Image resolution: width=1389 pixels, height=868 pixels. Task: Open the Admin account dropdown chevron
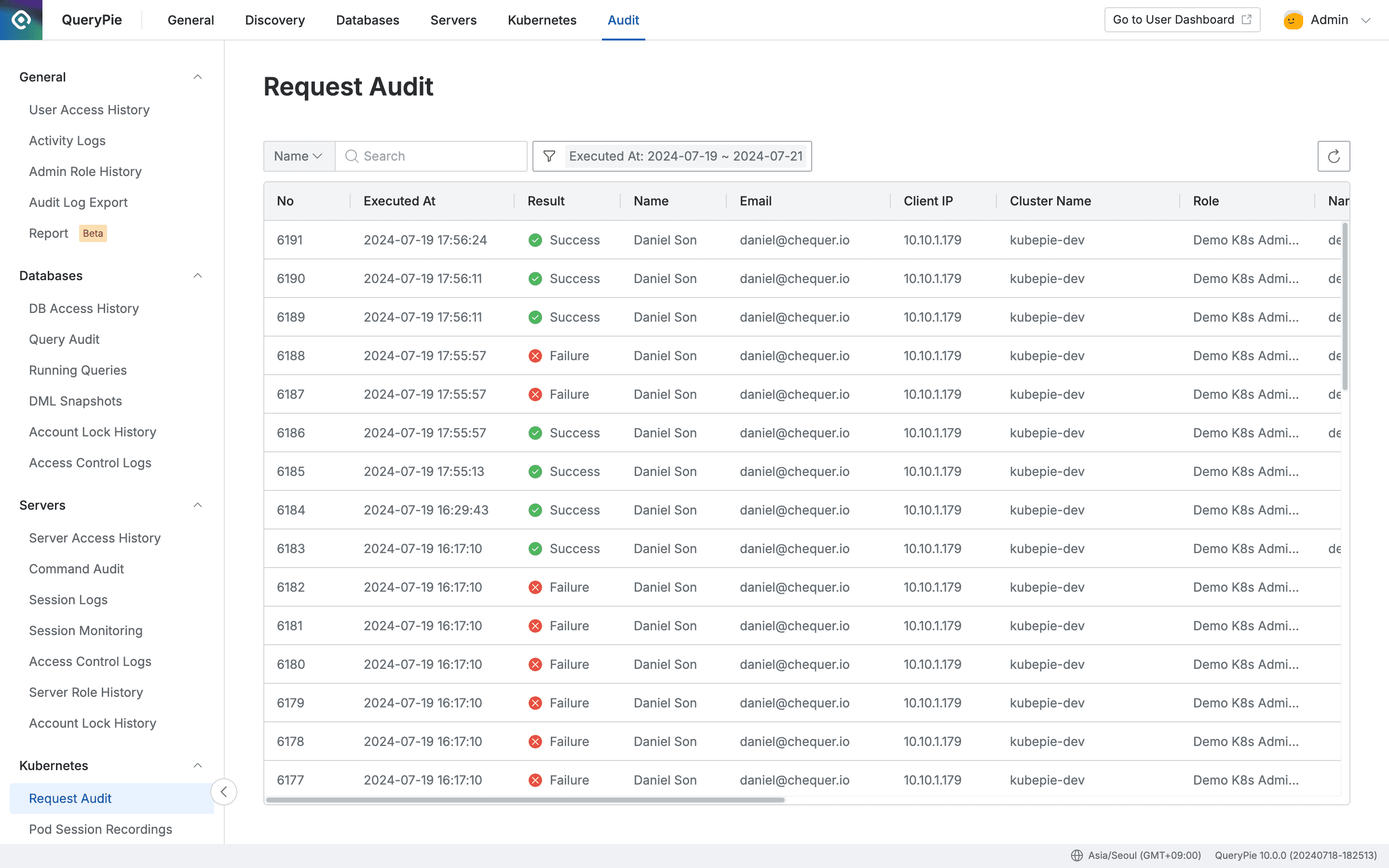click(x=1366, y=20)
